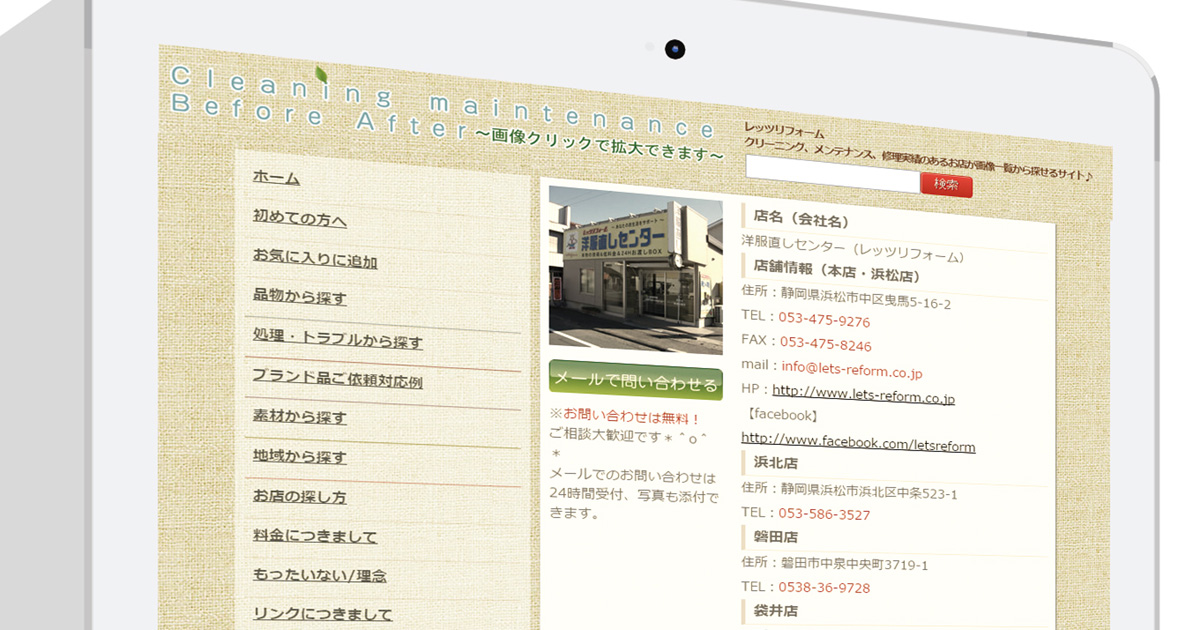The width and height of the screenshot is (1200, 630).
Task: Click the address 静岡県浜松市浜北区中条523-1
Action: point(869,492)
